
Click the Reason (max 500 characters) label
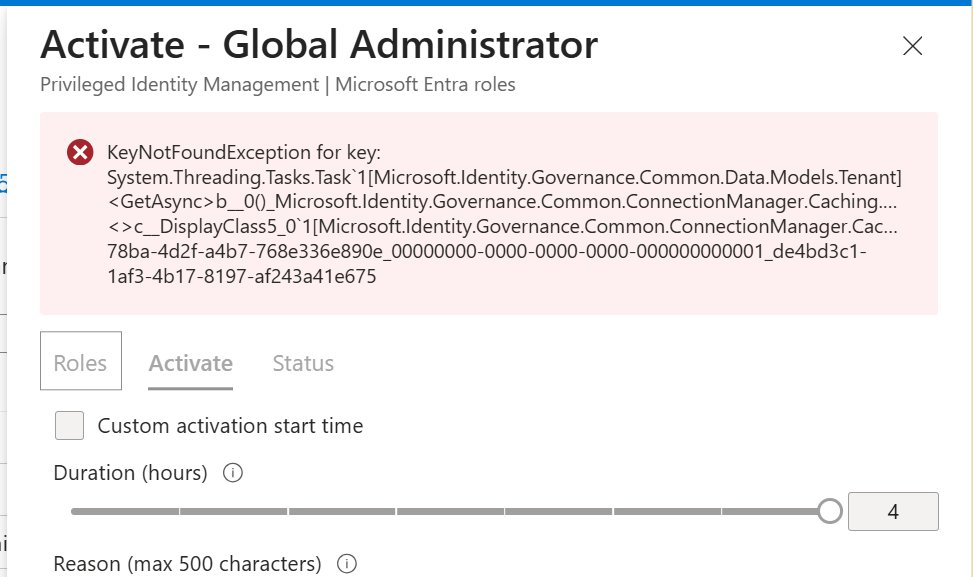point(187,564)
